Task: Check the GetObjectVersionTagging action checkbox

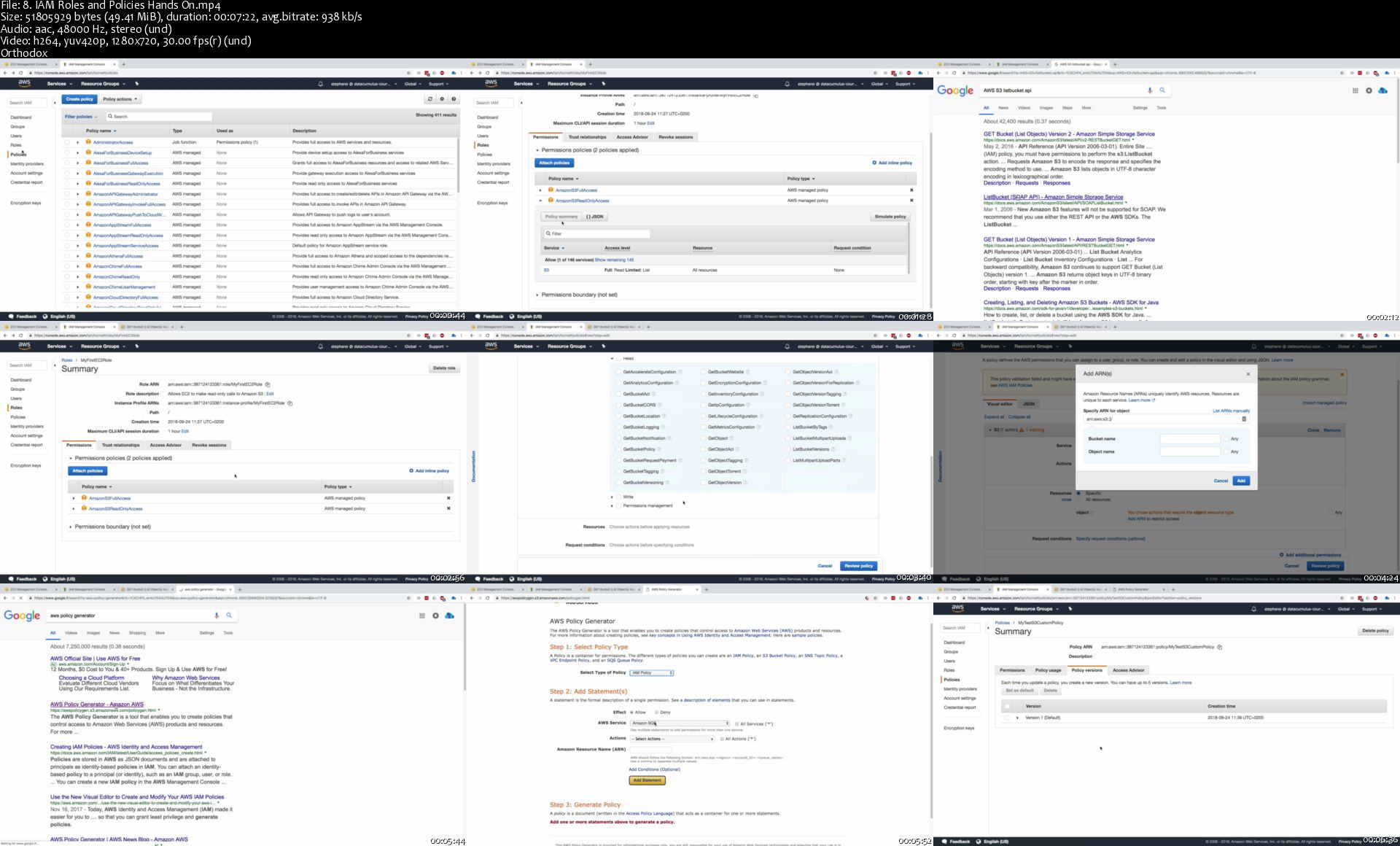Action: pyautogui.click(x=787, y=394)
